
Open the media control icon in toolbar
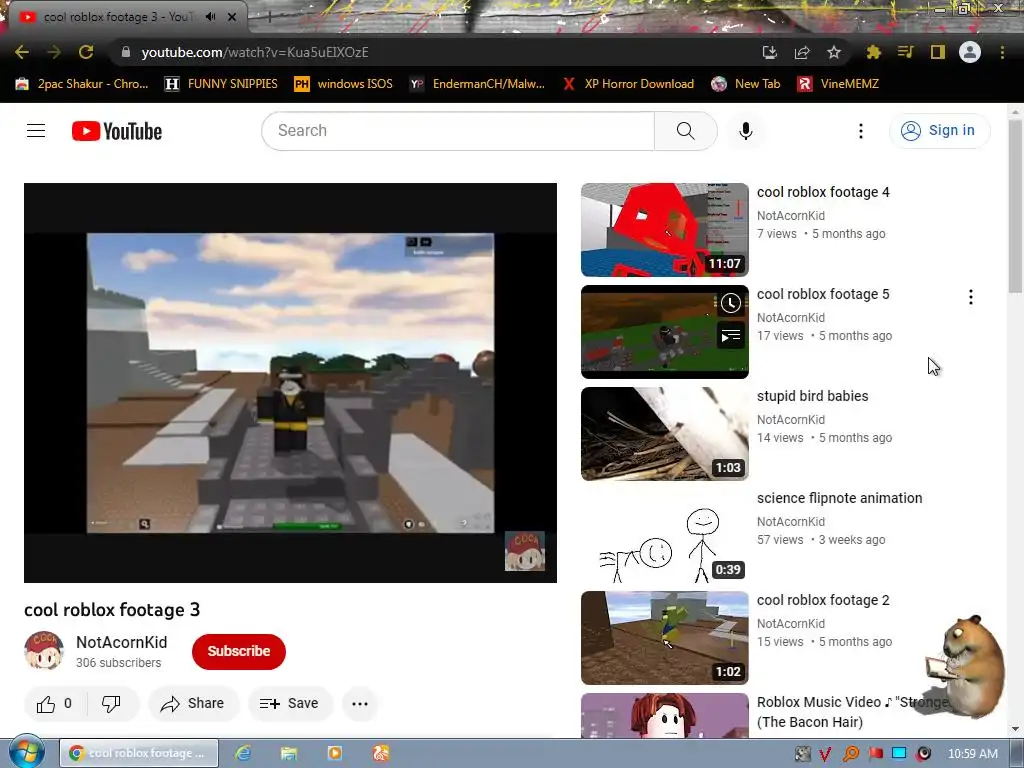click(905, 52)
